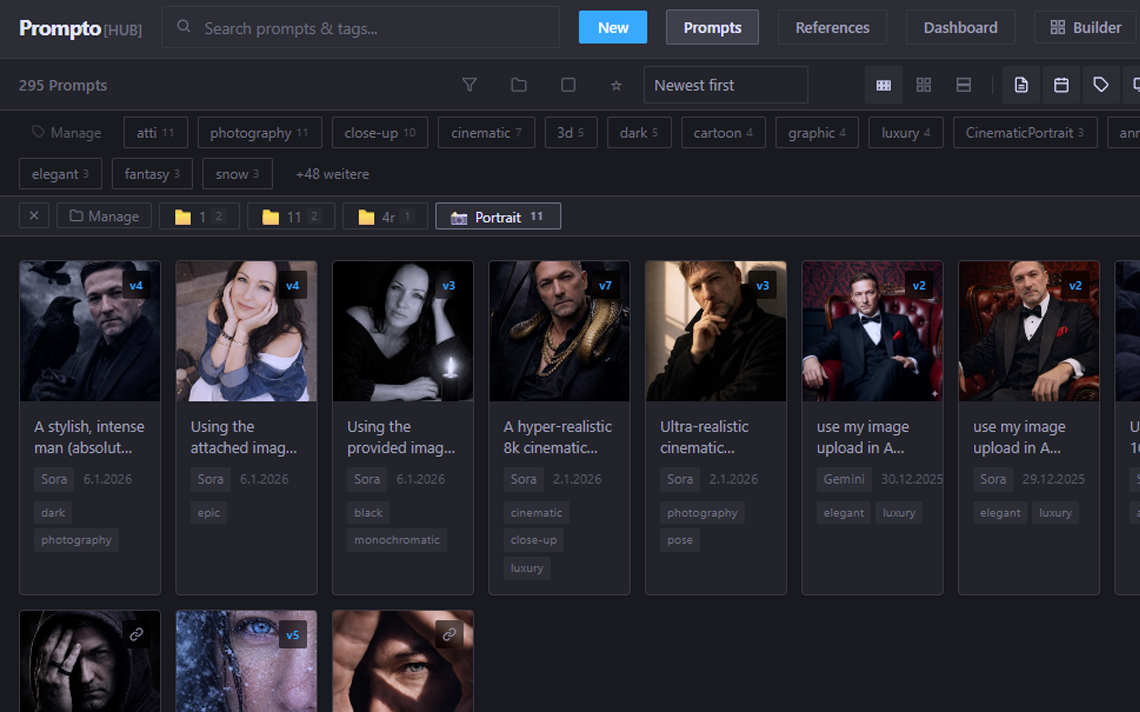1140x712 pixels.
Task: Click the document display icon
Action: pyautogui.click(x=1021, y=85)
